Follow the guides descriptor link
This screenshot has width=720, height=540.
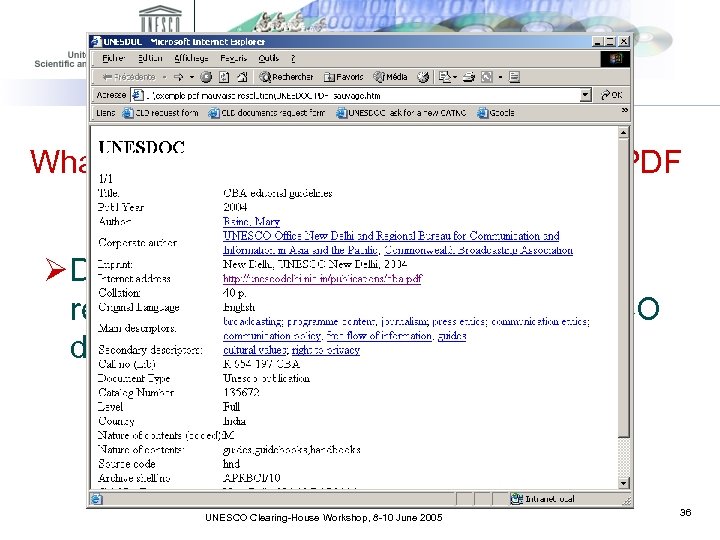tap(452, 336)
